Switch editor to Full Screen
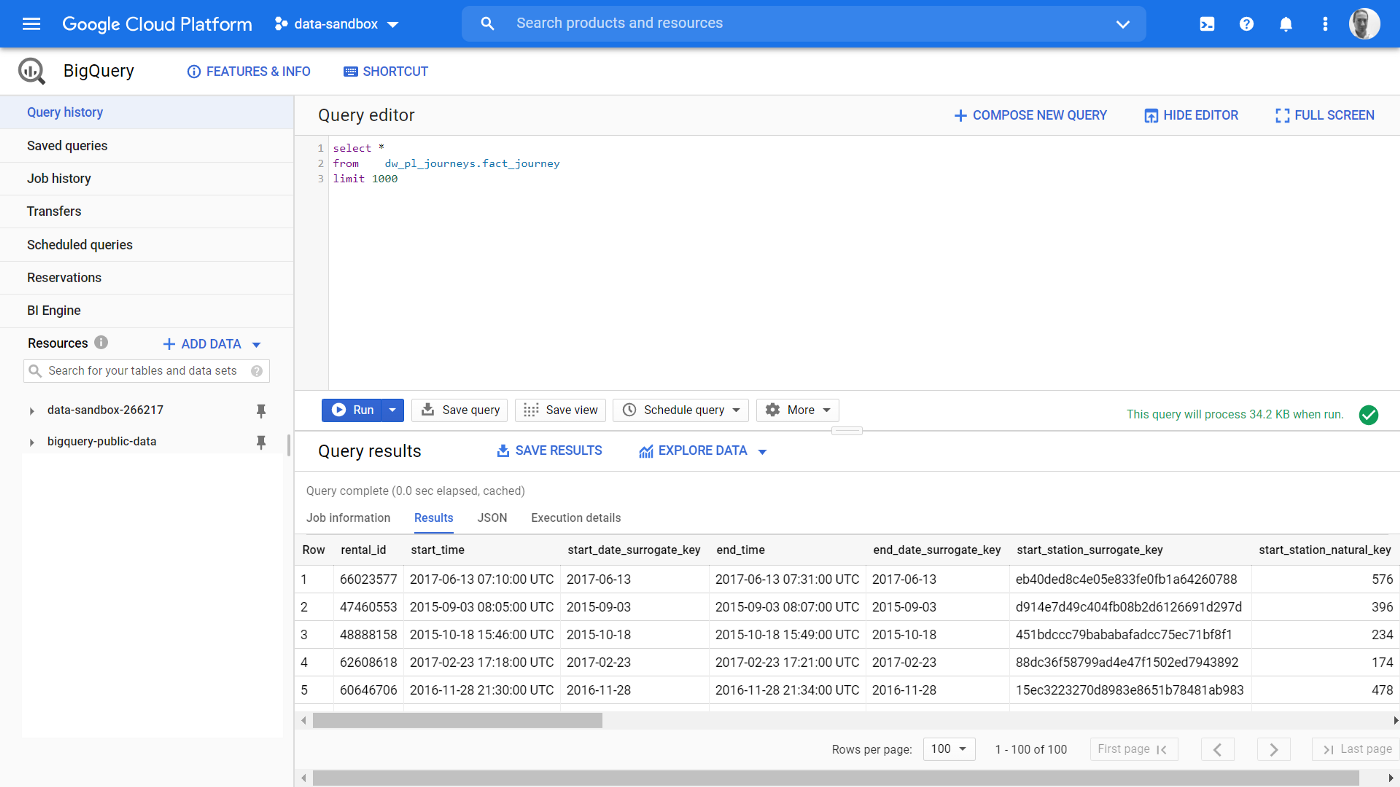 pos(1325,116)
